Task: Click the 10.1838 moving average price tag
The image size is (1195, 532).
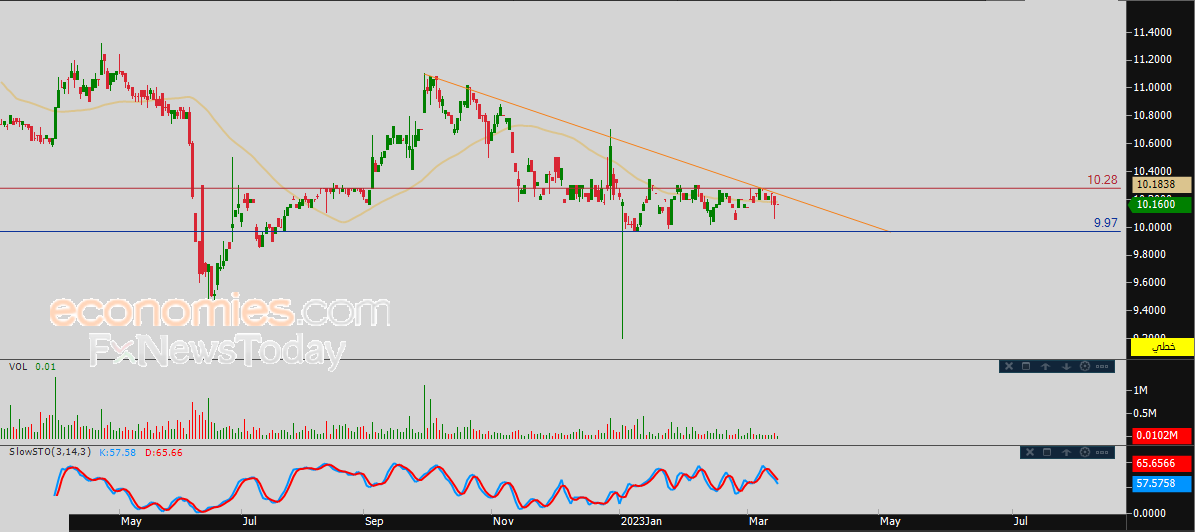Action: coord(1161,185)
